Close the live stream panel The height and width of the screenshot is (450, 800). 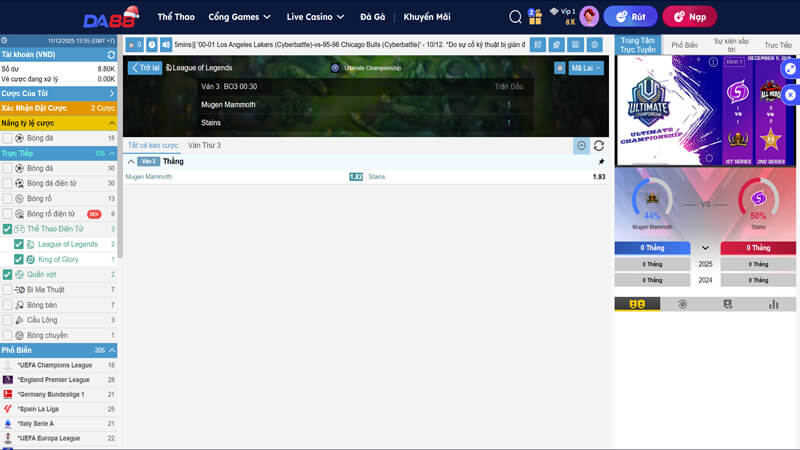click(790, 95)
